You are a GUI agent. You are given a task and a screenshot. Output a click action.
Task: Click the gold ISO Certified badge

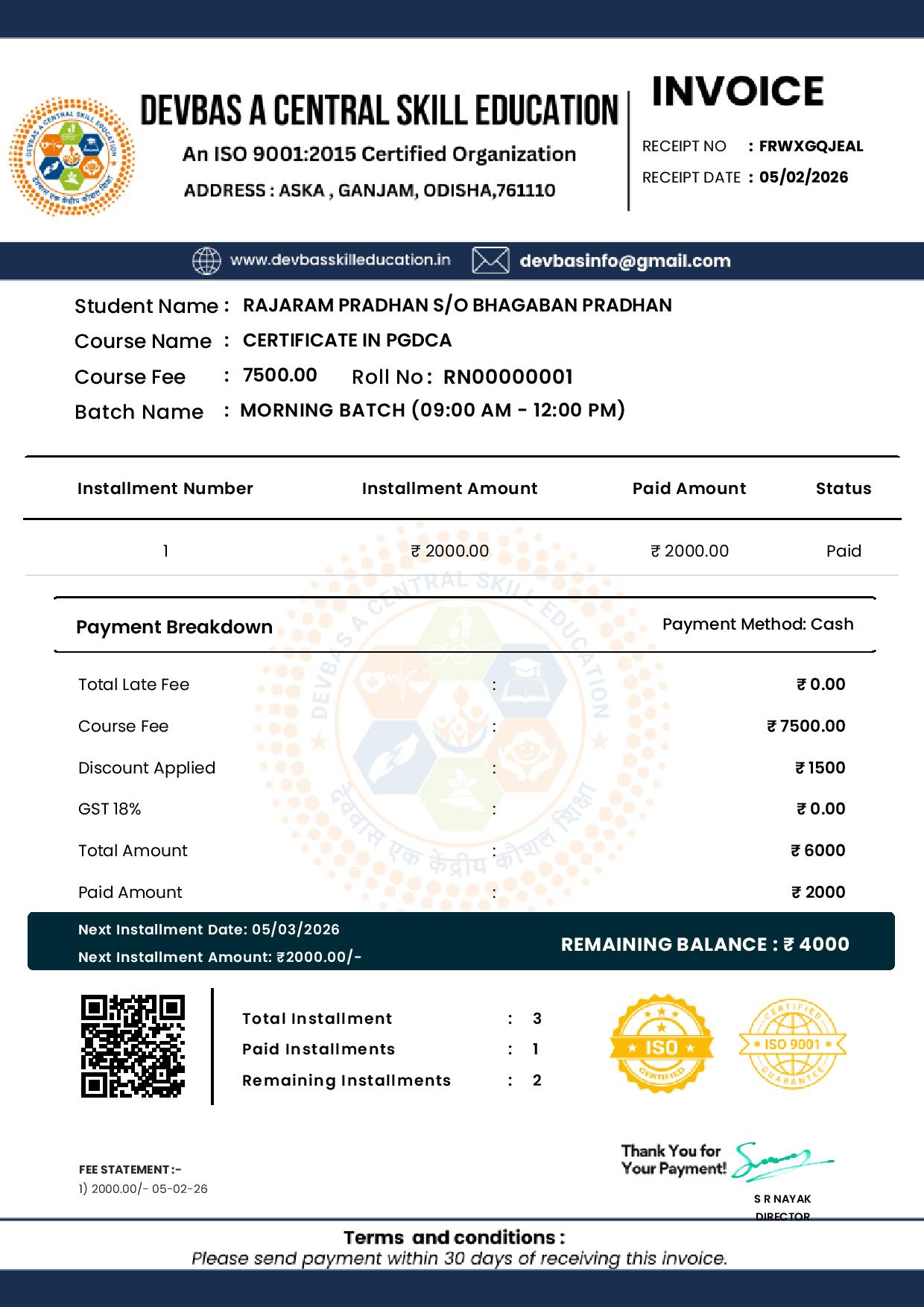pos(661,1047)
